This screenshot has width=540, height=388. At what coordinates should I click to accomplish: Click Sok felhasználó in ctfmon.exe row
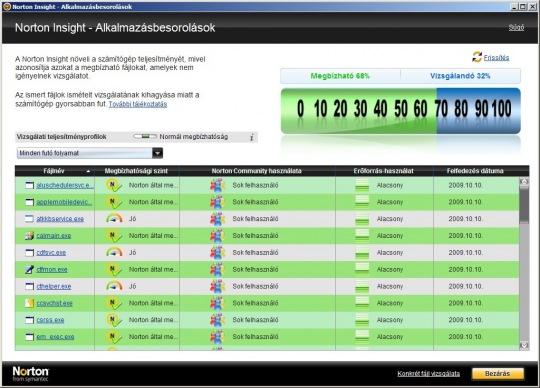(x=255, y=270)
